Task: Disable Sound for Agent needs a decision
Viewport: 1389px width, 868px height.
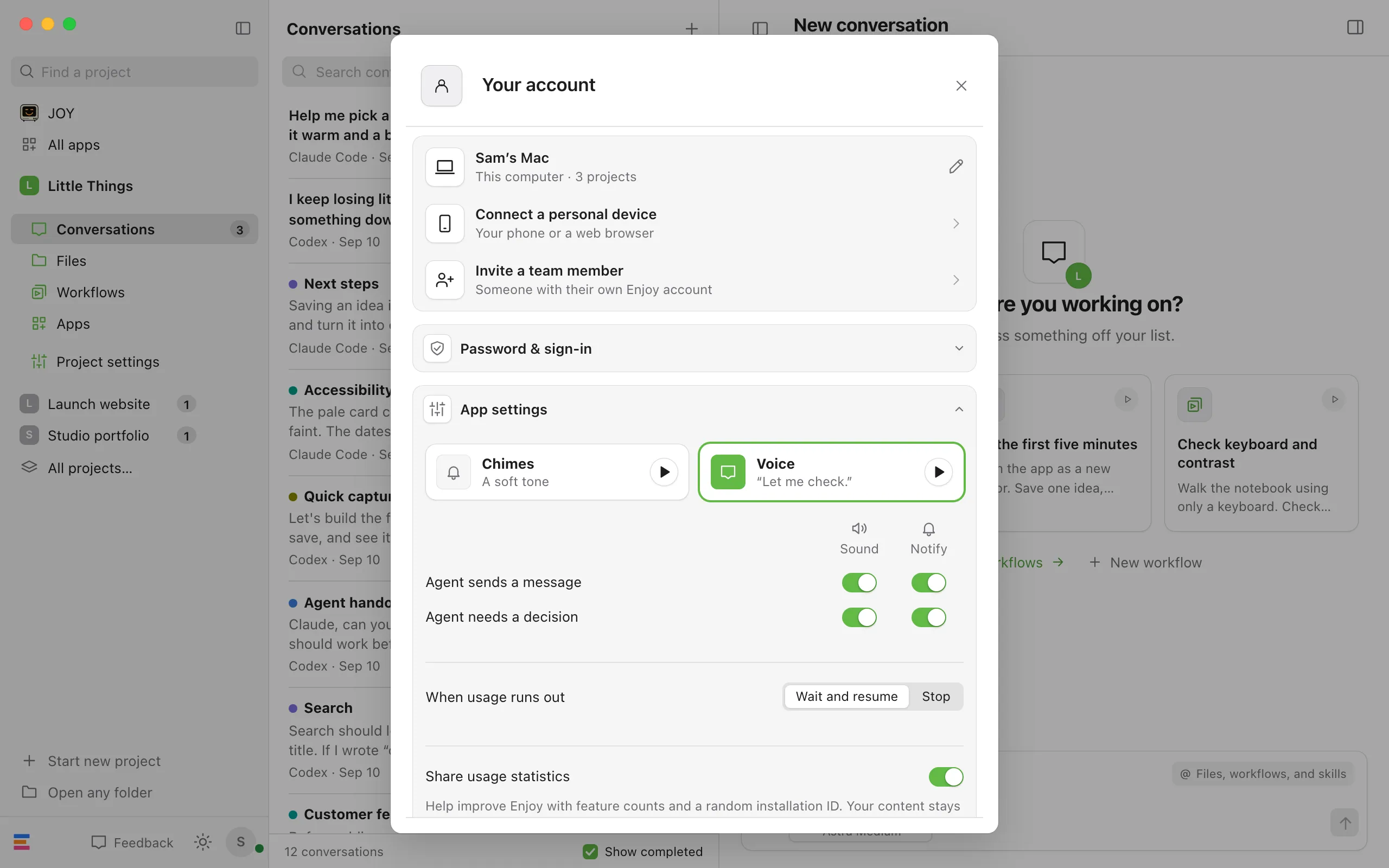Action: click(x=859, y=617)
